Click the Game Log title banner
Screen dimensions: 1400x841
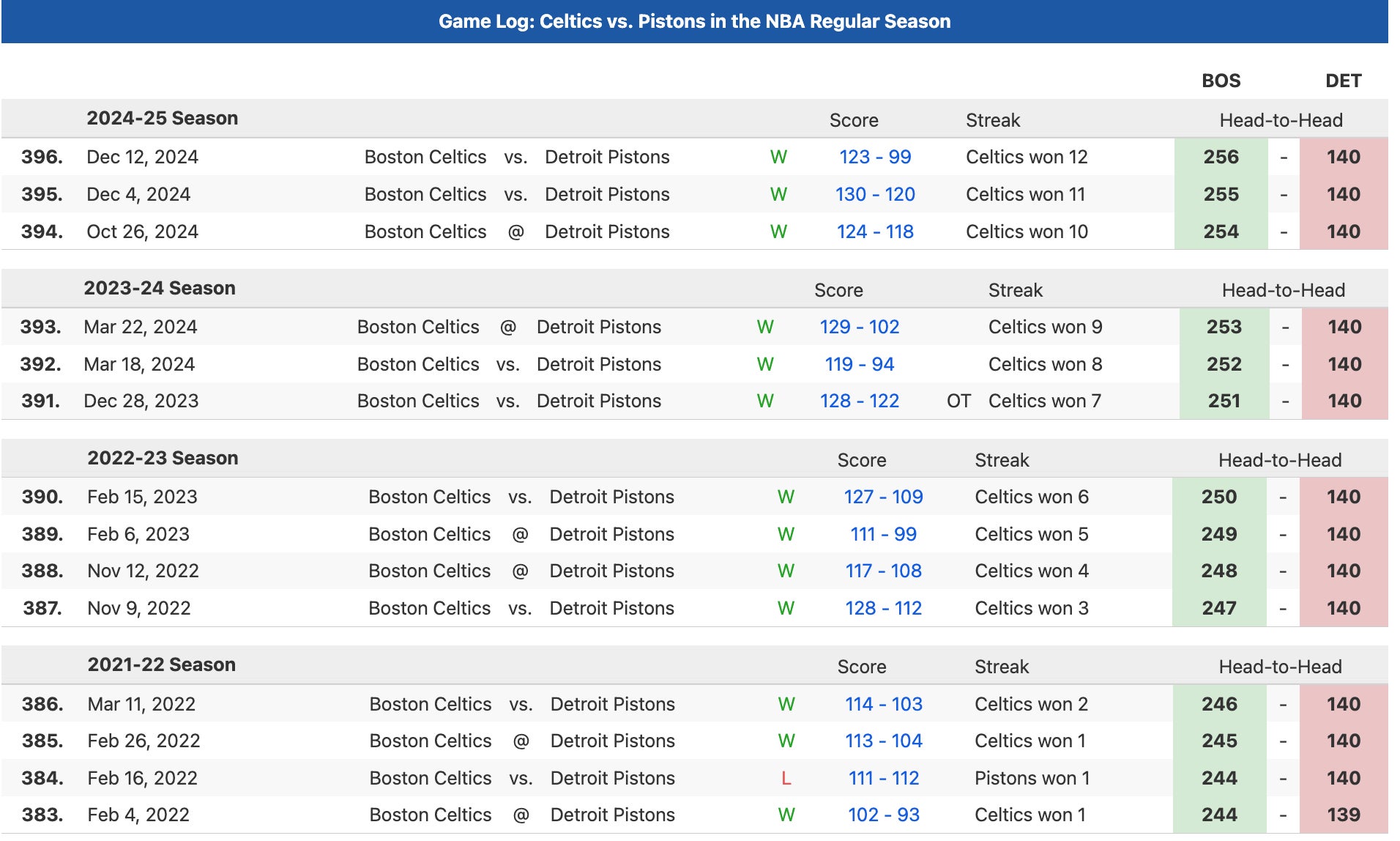point(694,21)
